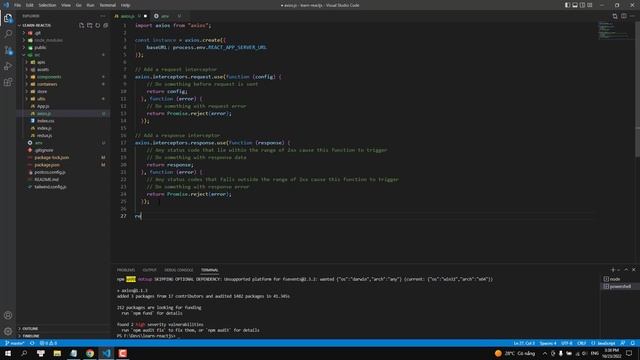Viewport: 640px width, 360px height.
Task: Open the Explorer view in activity bar
Action: [8, 18]
